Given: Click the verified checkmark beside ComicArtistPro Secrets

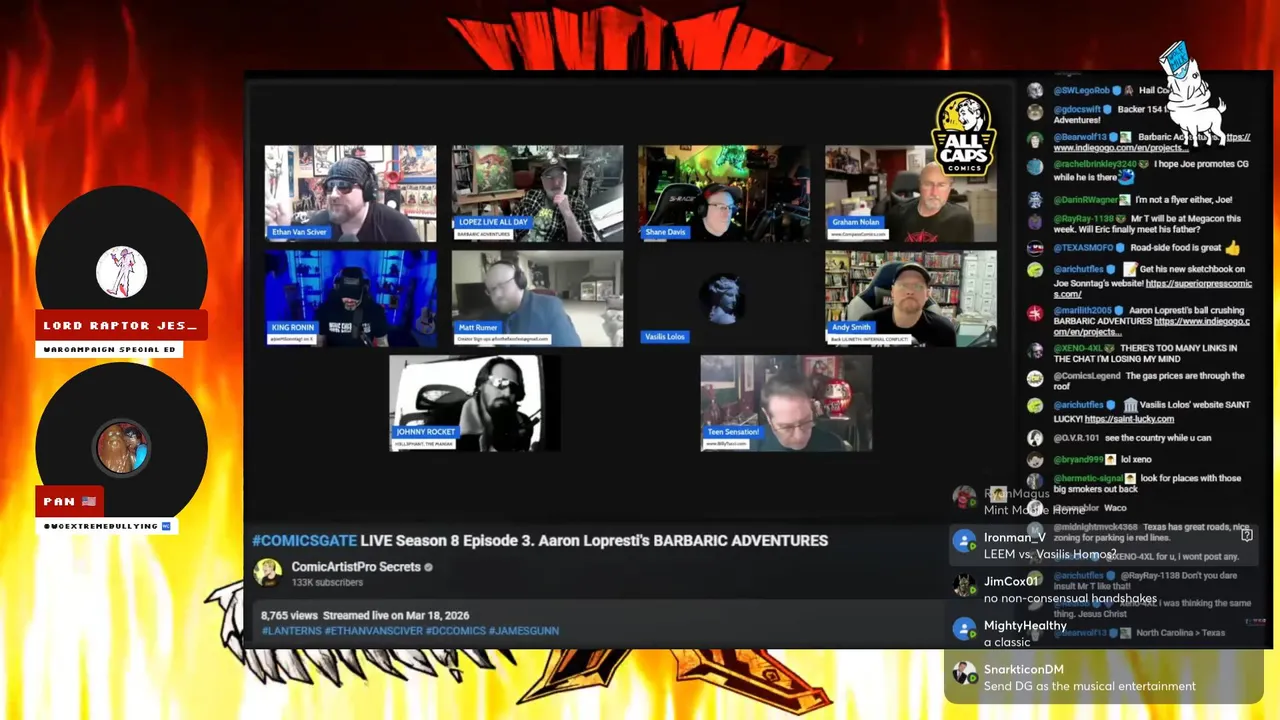Looking at the screenshot, I should click(x=429, y=567).
